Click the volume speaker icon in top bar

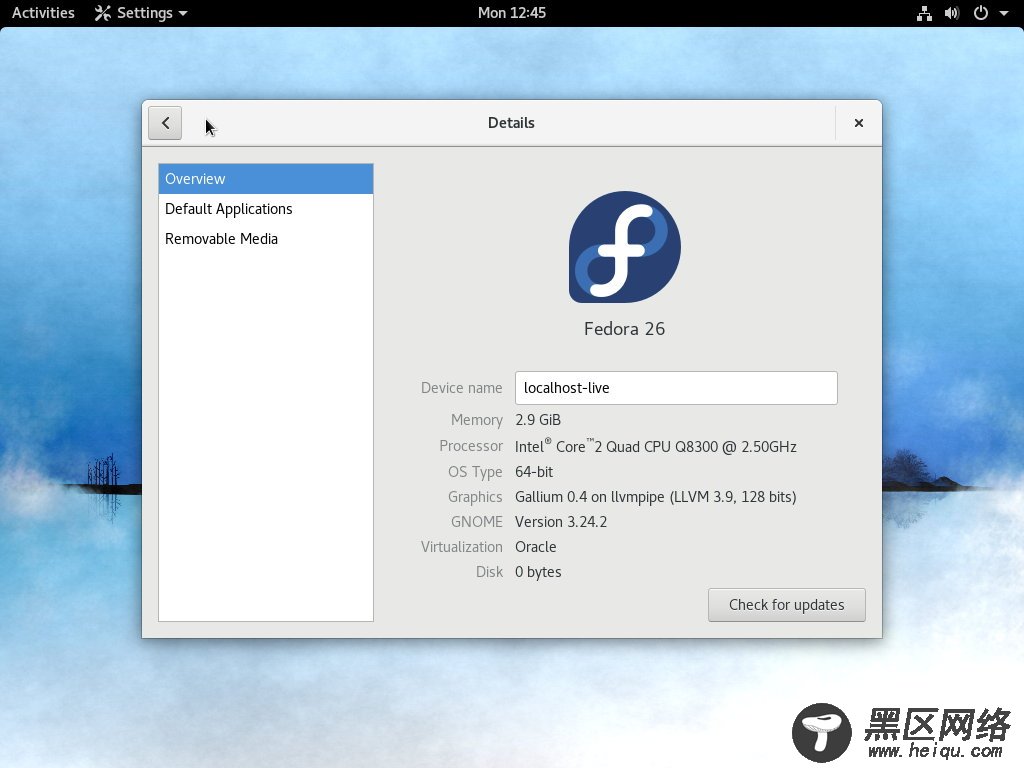coord(952,13)
